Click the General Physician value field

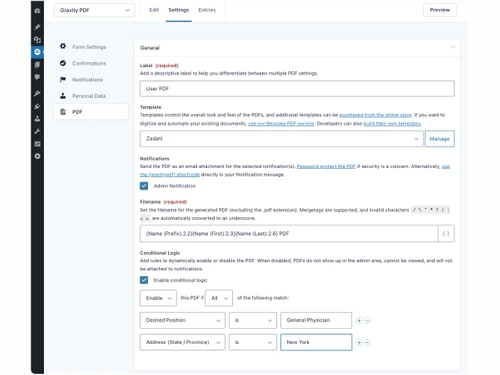tap(316, 320)
